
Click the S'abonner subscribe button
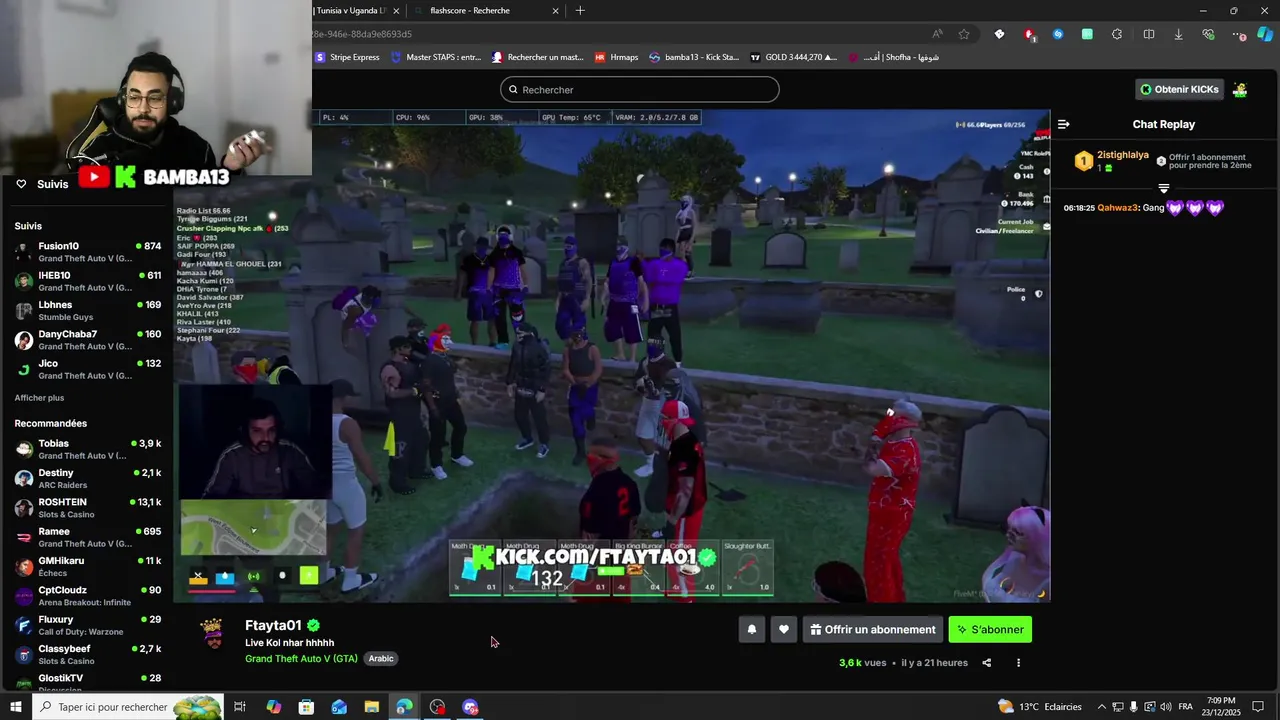990,630
